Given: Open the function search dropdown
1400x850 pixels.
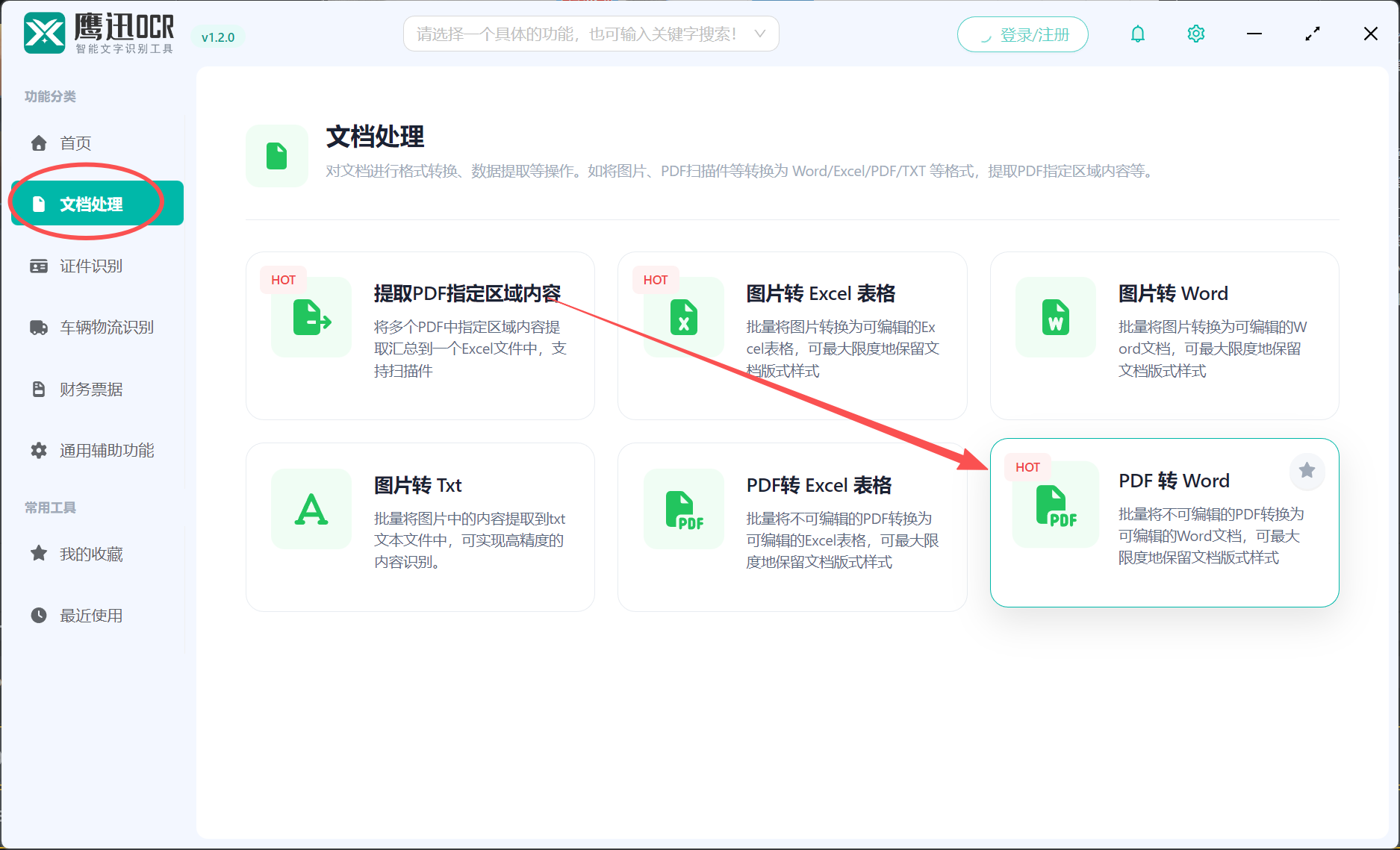Looking at the screenshot, I should [590, 34].
